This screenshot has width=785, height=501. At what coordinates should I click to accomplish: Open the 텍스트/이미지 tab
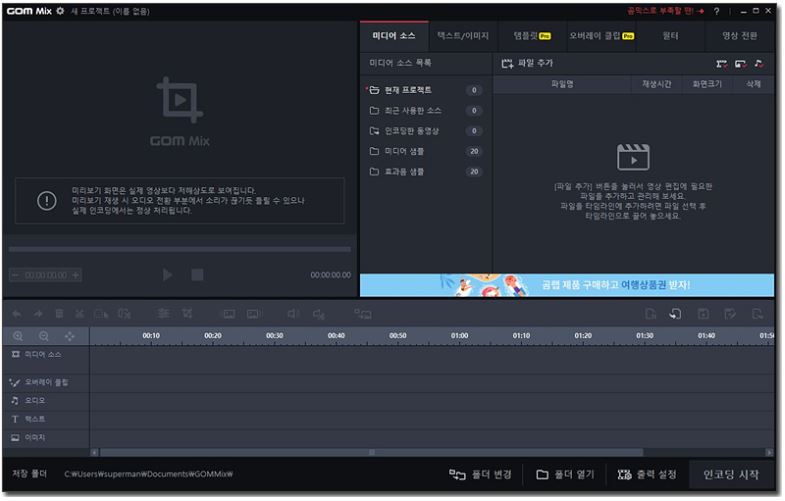pyautogui.click(x=463, y=36)
